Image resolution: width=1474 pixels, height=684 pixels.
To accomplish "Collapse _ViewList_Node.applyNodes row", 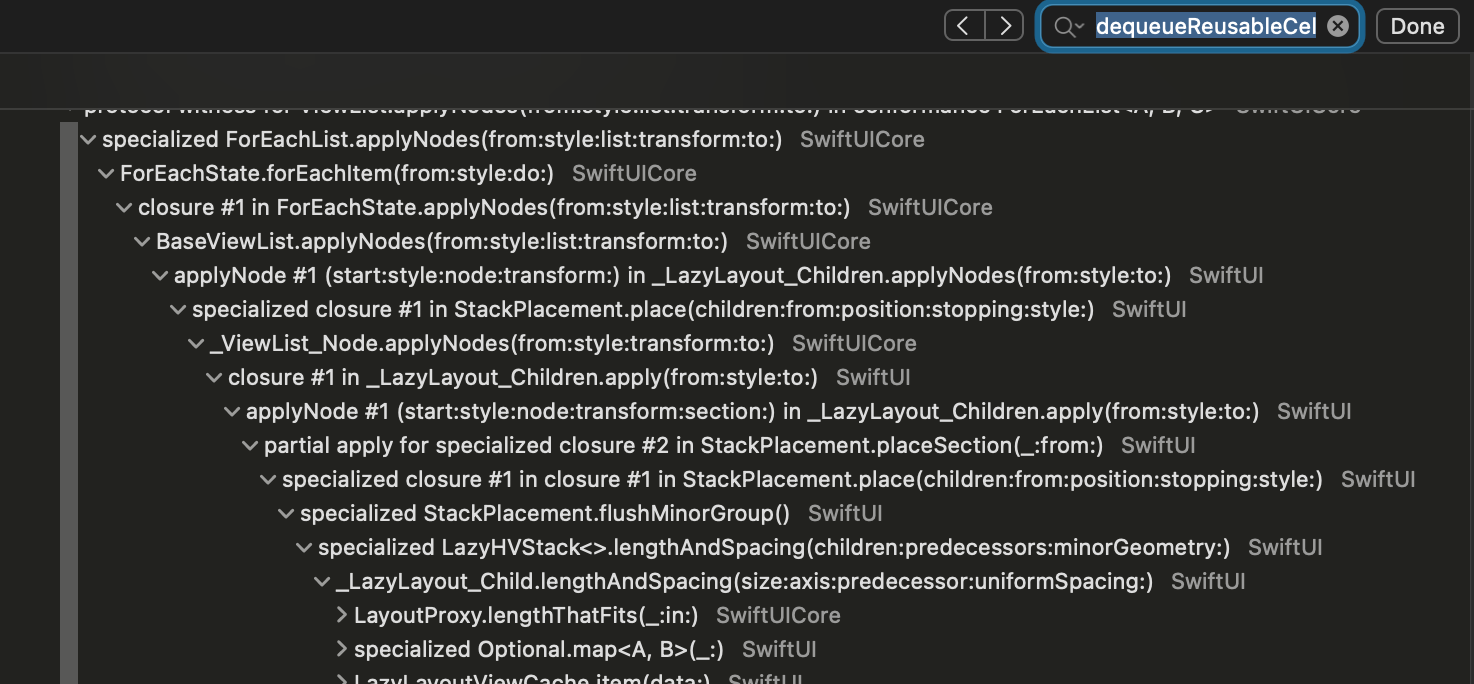I will (x=196, y=344).
